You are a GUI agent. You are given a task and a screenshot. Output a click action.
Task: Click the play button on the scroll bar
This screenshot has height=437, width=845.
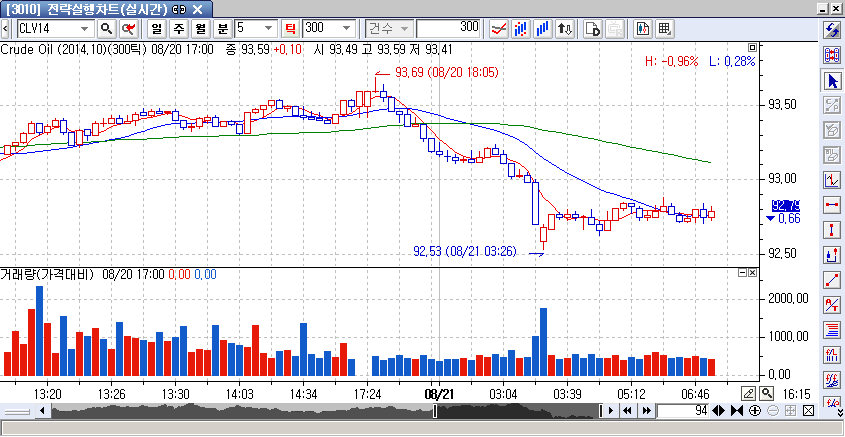pyautogui.click(x=610, y=411)
